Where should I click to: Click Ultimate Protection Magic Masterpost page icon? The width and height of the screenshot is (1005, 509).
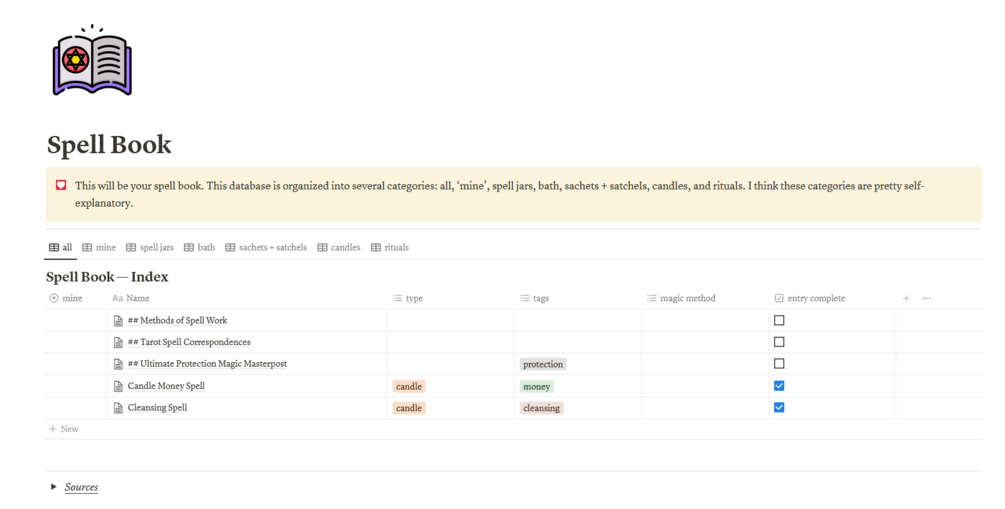click(118, 364)
